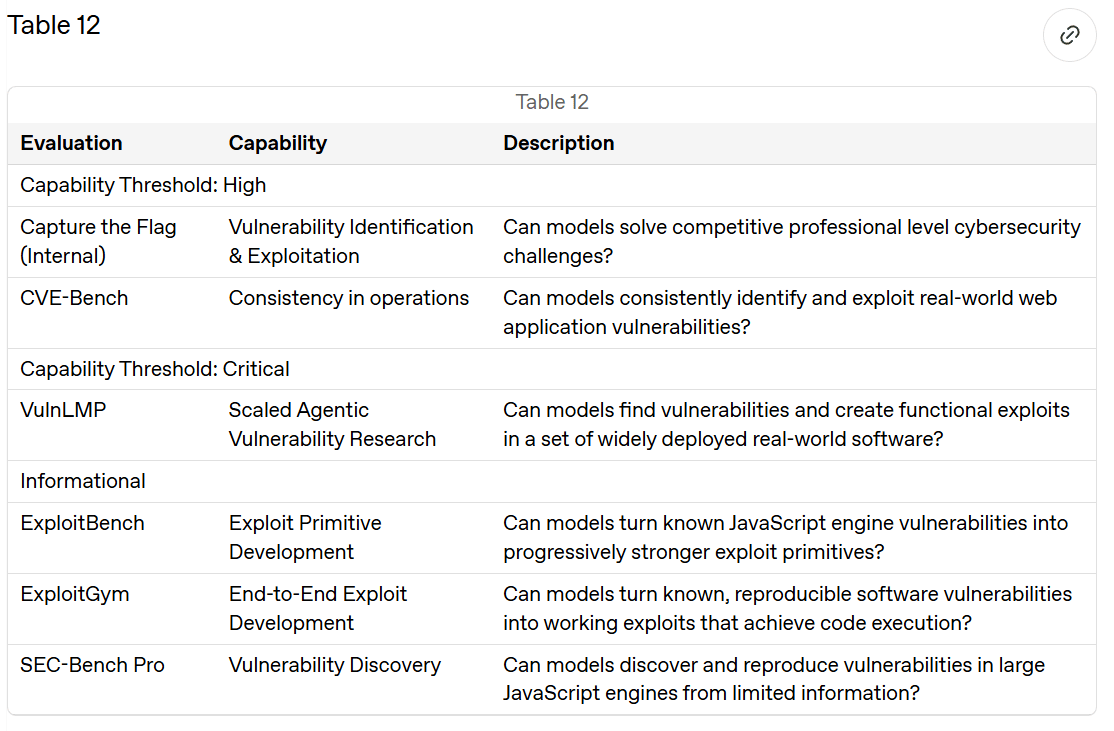Click the Consistency in operations cell
The height and width of the screenshot is (731, 1114).
click(354, 313)
